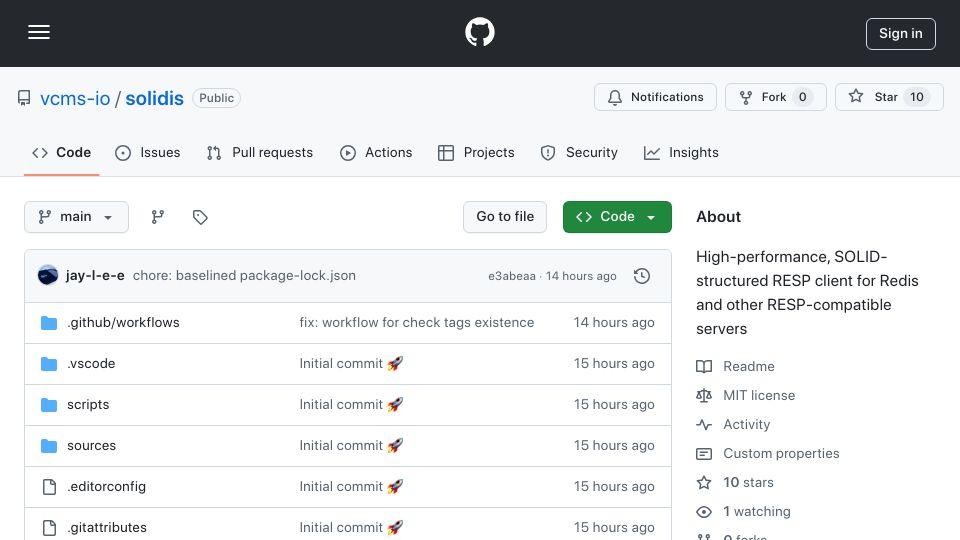
Task: Click the '14 hours ago' text in the .github/workflows row
Action: pos(614,323)
